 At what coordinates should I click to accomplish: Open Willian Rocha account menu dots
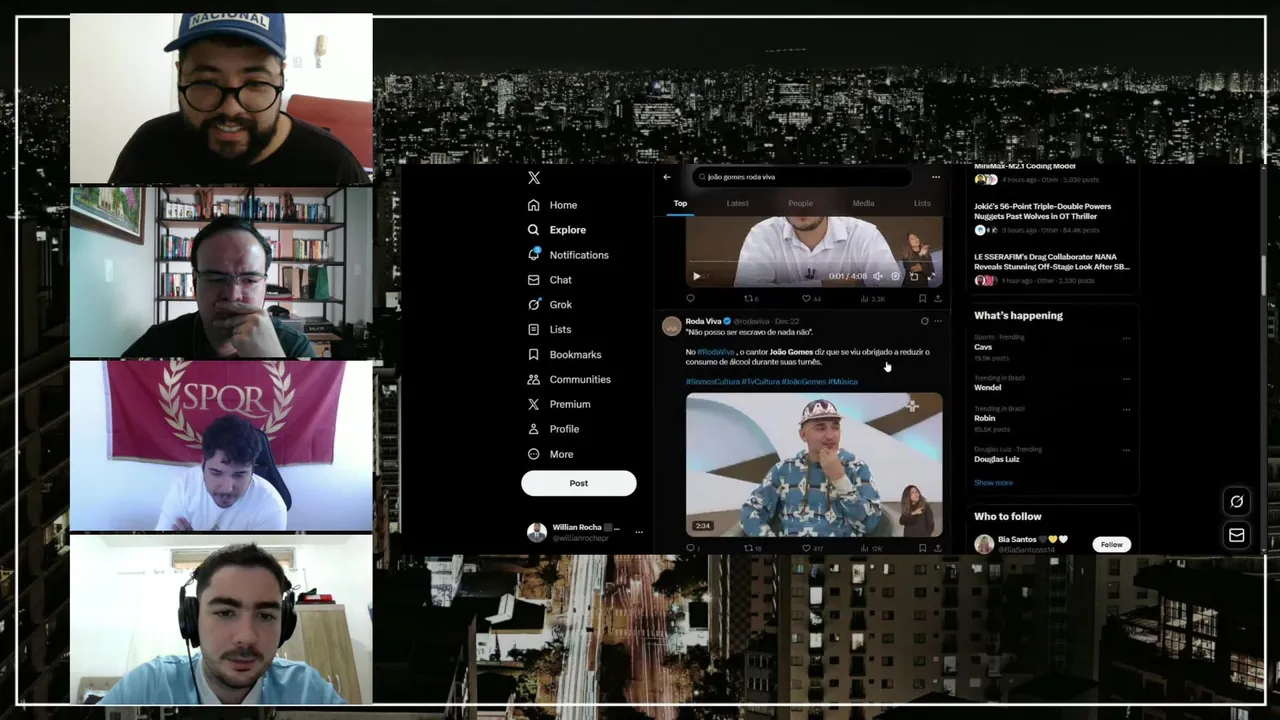click(639, 532)
